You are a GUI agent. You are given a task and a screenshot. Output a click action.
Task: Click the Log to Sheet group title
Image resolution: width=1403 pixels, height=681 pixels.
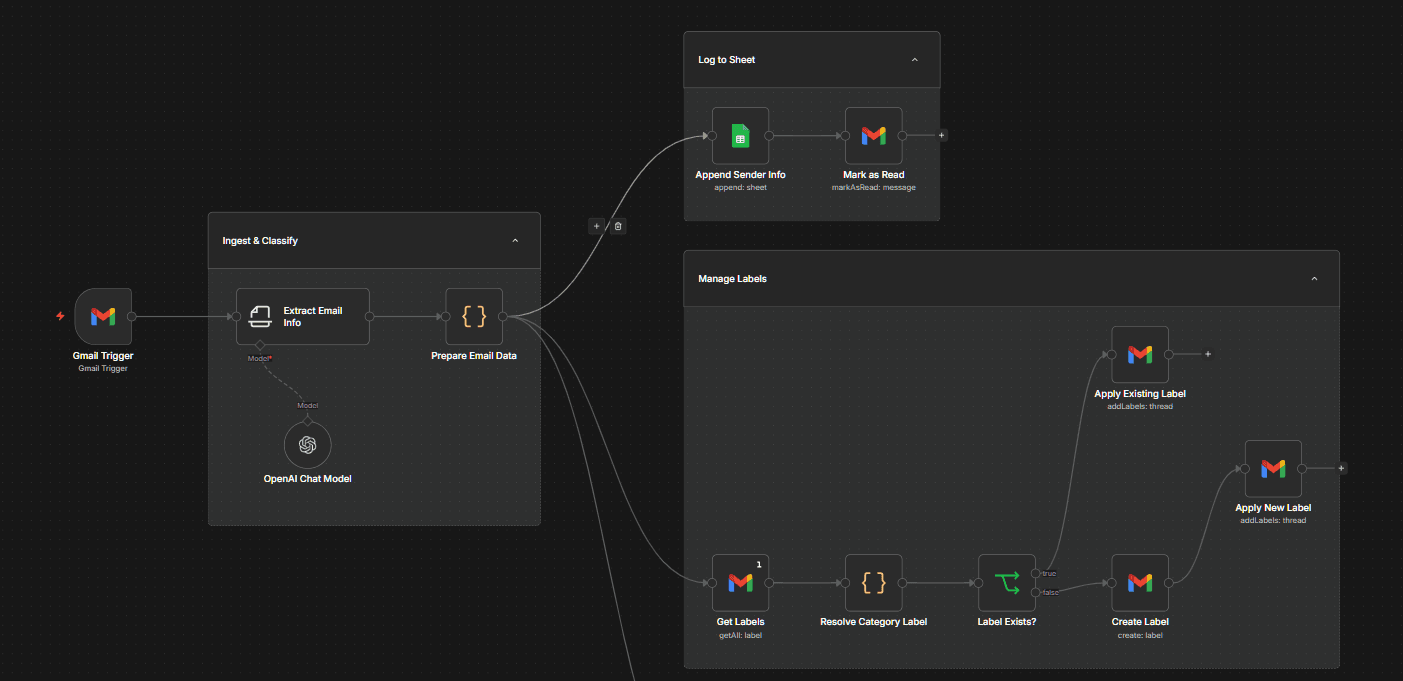727,60
